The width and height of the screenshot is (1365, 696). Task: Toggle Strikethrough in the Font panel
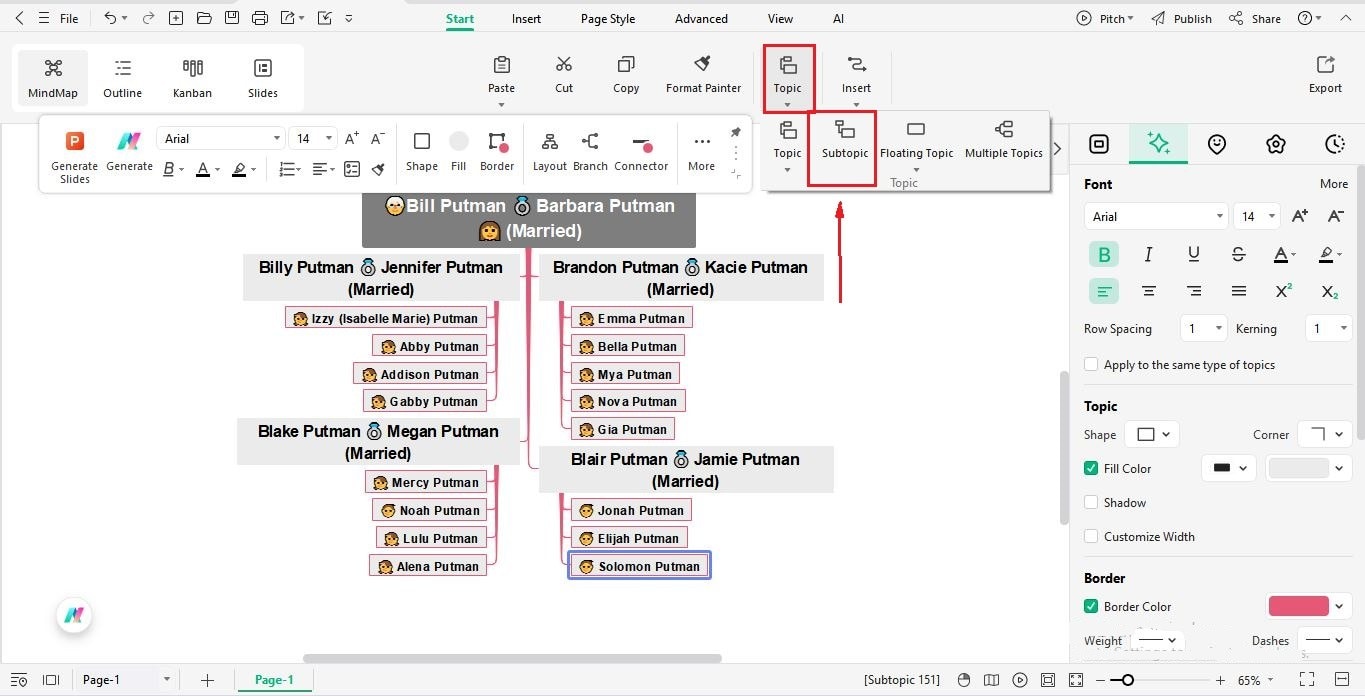pos(1239,255)
